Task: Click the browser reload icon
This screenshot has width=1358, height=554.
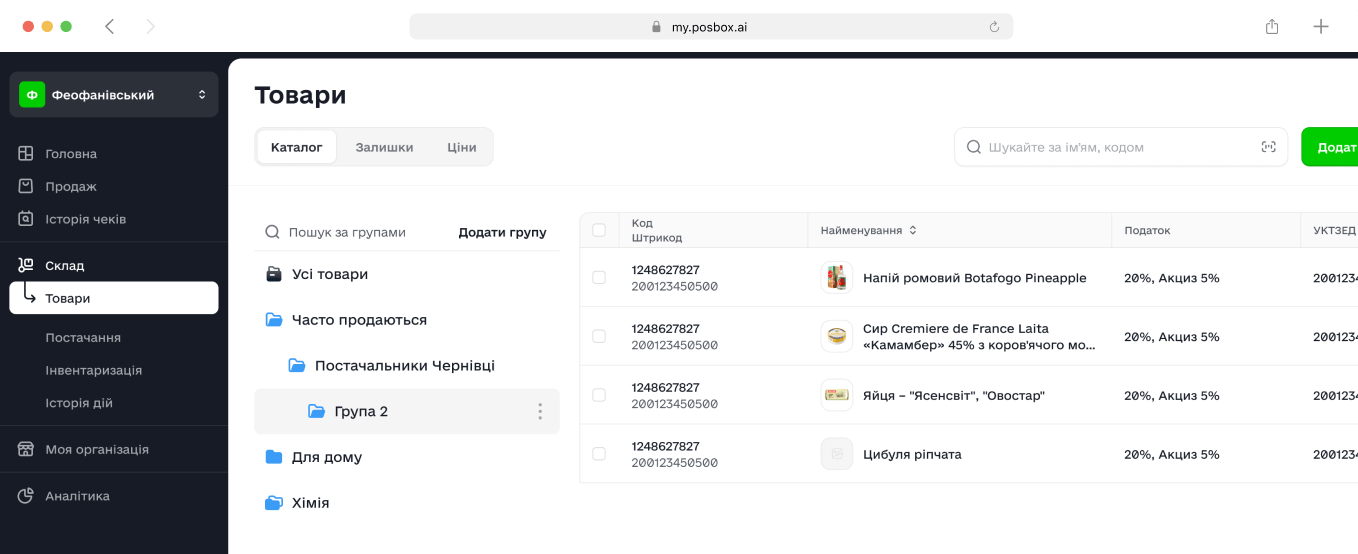Action: [x=994, y=27]
